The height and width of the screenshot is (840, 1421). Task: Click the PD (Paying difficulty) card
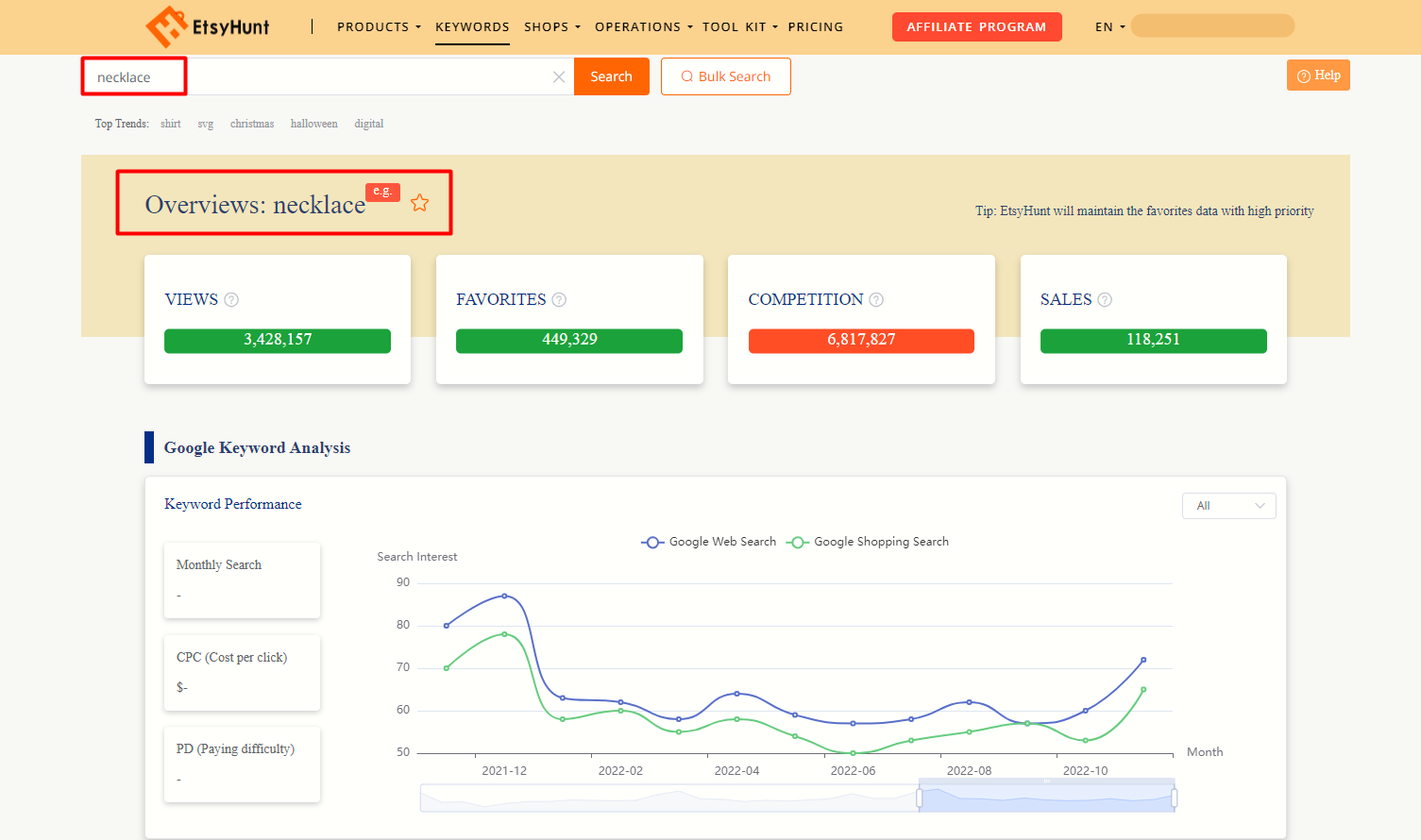242,764
